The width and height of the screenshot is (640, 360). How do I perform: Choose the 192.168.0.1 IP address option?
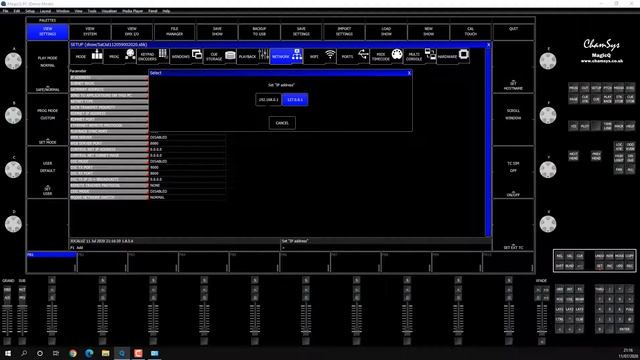click(269, 100)
